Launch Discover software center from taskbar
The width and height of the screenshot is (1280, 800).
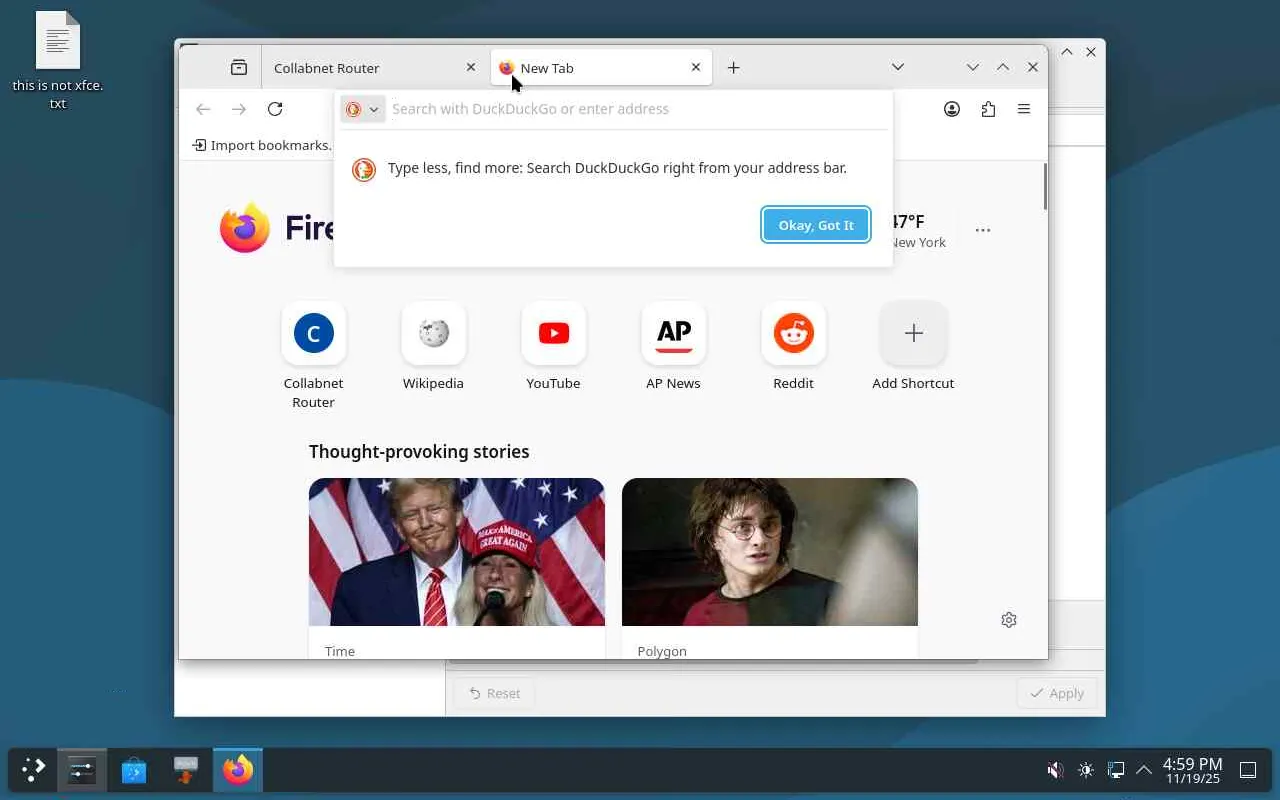pos(134,770)
